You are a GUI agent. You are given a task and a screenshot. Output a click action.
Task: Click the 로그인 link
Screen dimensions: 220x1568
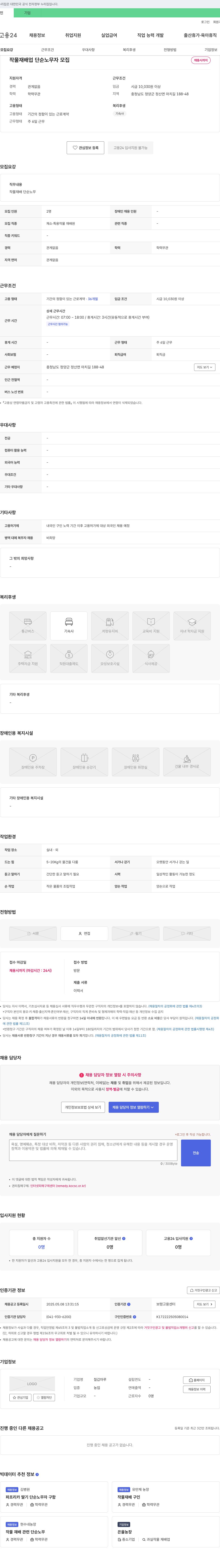pyautogui.click(x=205, y=22)
